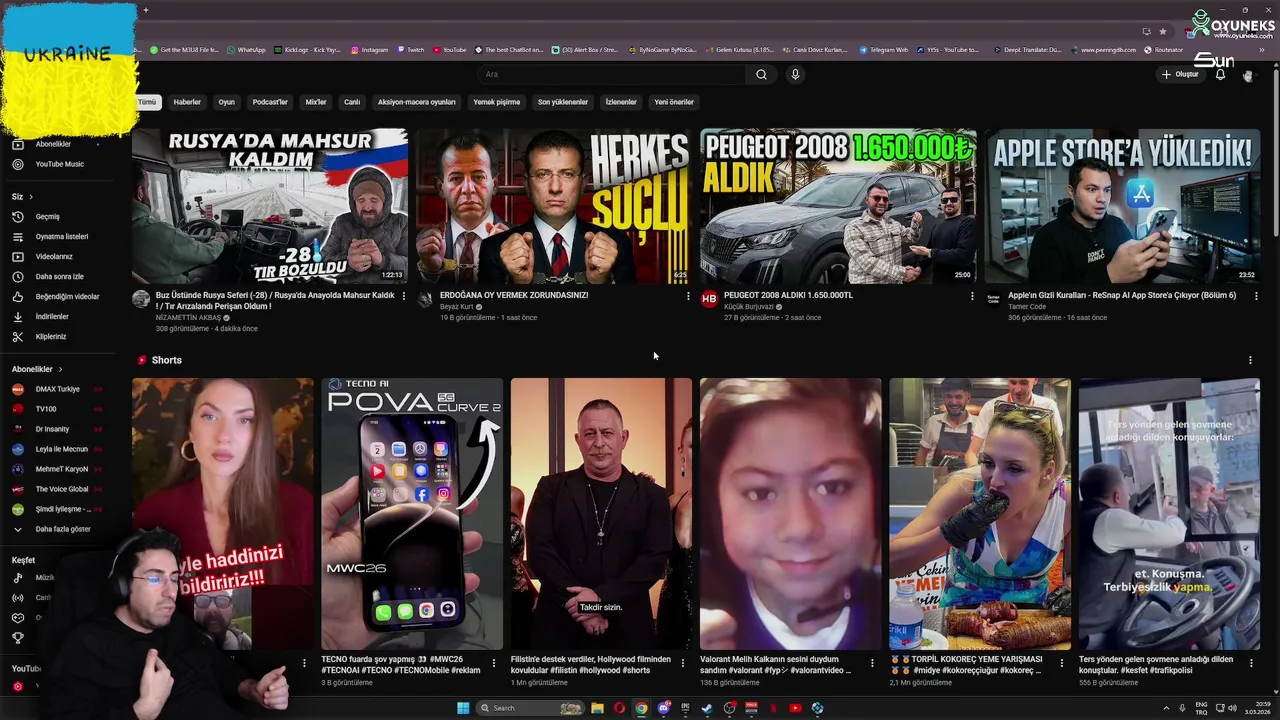Open WhatsApp bookmark in bookmarks bar
Image resolution: width=1280 pixels, height=720 pixels.
click(x=246, y=50)
